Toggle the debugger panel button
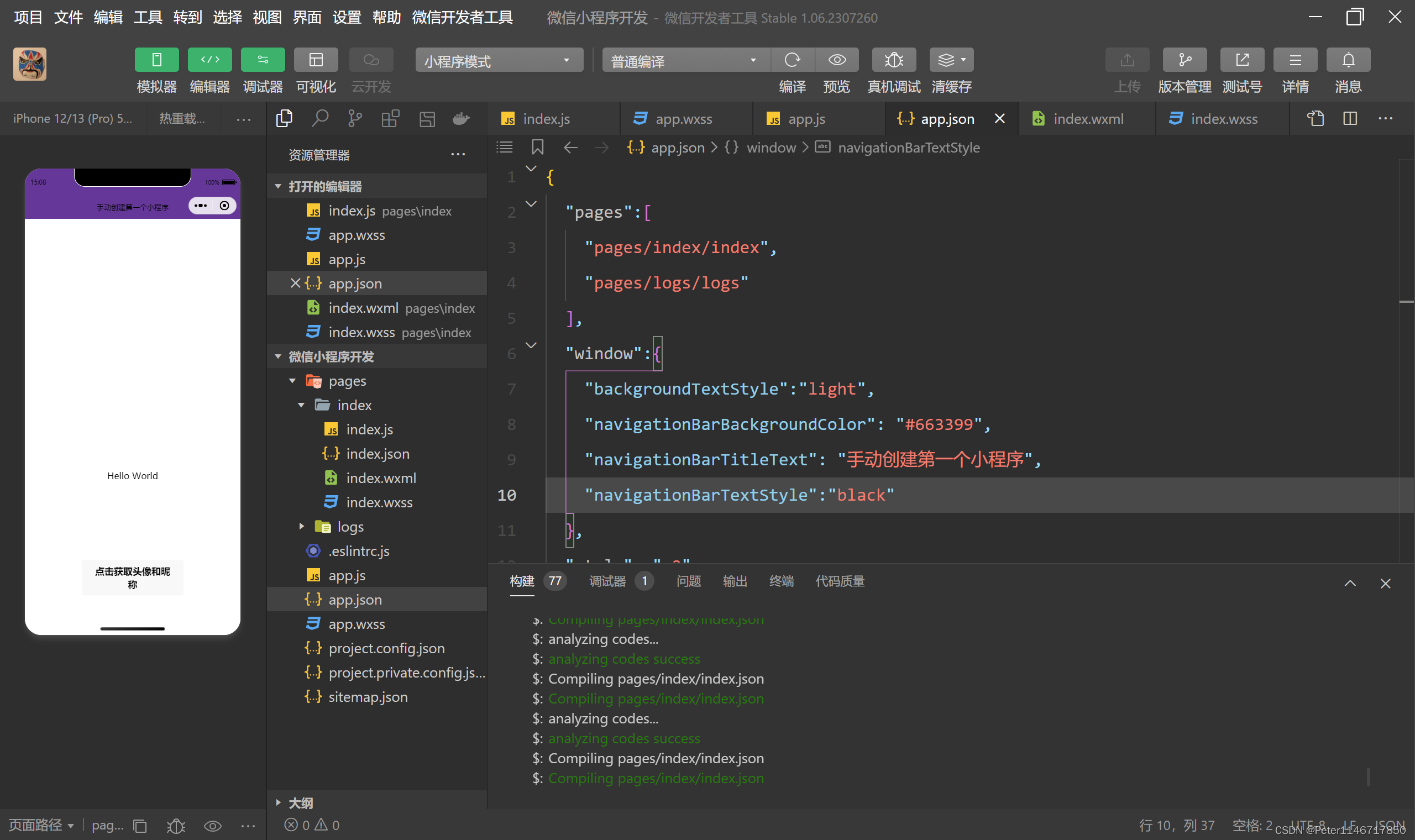 tap(263, 60)
